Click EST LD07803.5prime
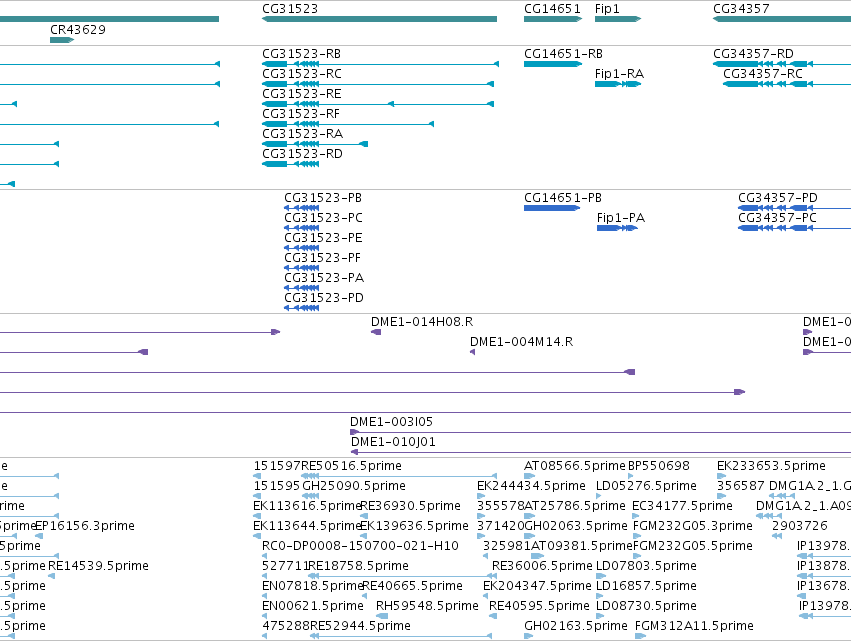Image resolution: width=851 pixels, height=641 pixels. tap(646, 566)
